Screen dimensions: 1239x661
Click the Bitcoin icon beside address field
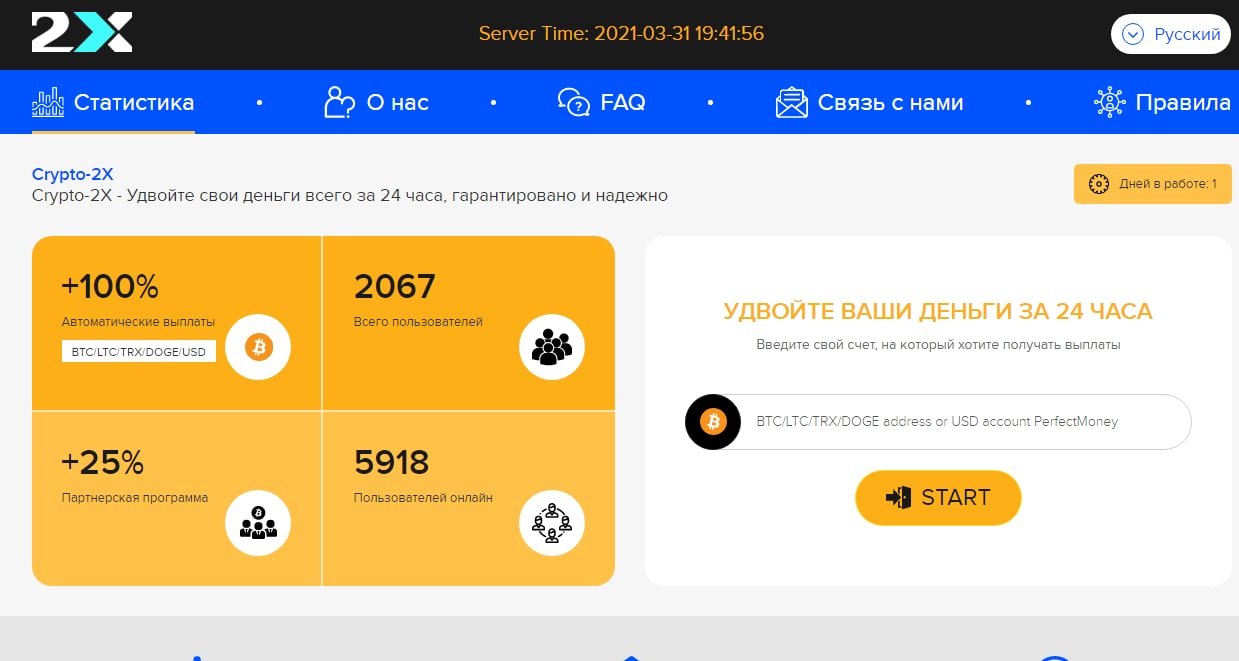pyautogui.click(x=713, y=422)
